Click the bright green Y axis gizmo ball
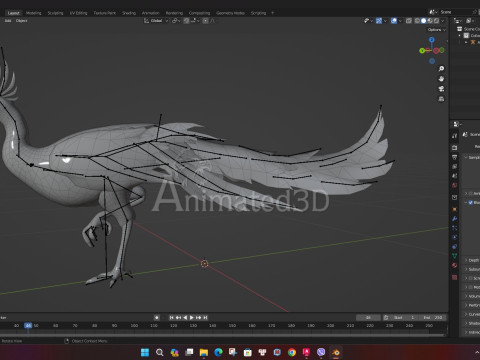480x360 pixels. tap(422, 51)
